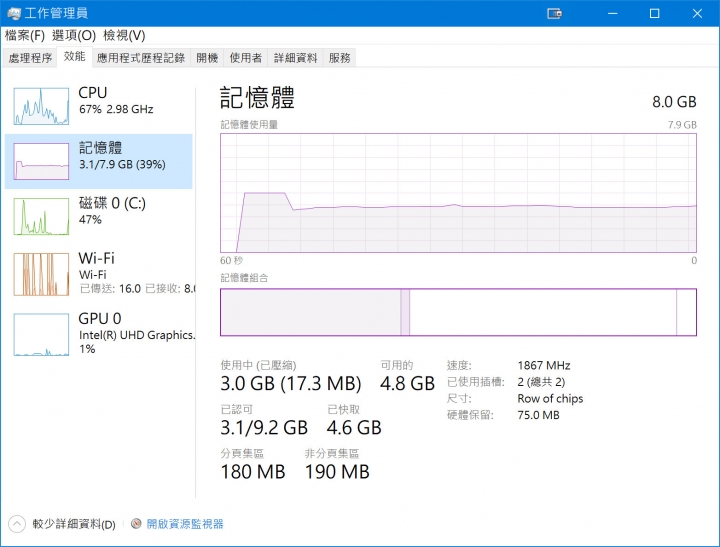720x547 pixels.
Task: Click the resource monitor icon at bottom
Action: click(x=136, y=524)
